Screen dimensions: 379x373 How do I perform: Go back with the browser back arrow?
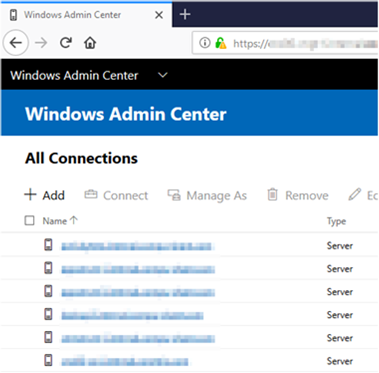click(x=15, y=43)
